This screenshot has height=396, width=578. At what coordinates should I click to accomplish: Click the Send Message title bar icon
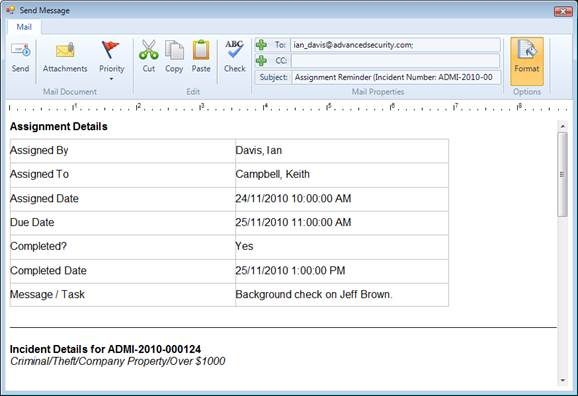(x=10, y=10)
